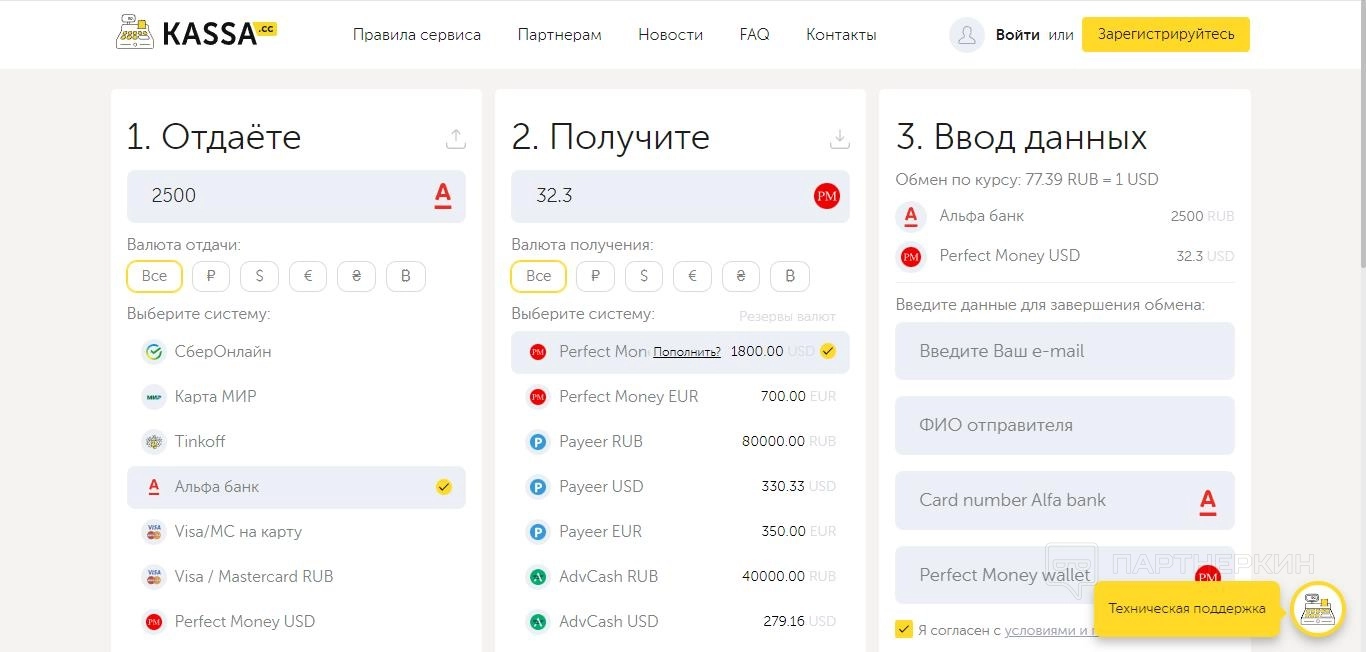The height and width of the screenshot is (652, 1366).
Task: Select Все filter under Валюта отдачи
Action: tap(154, 276)
